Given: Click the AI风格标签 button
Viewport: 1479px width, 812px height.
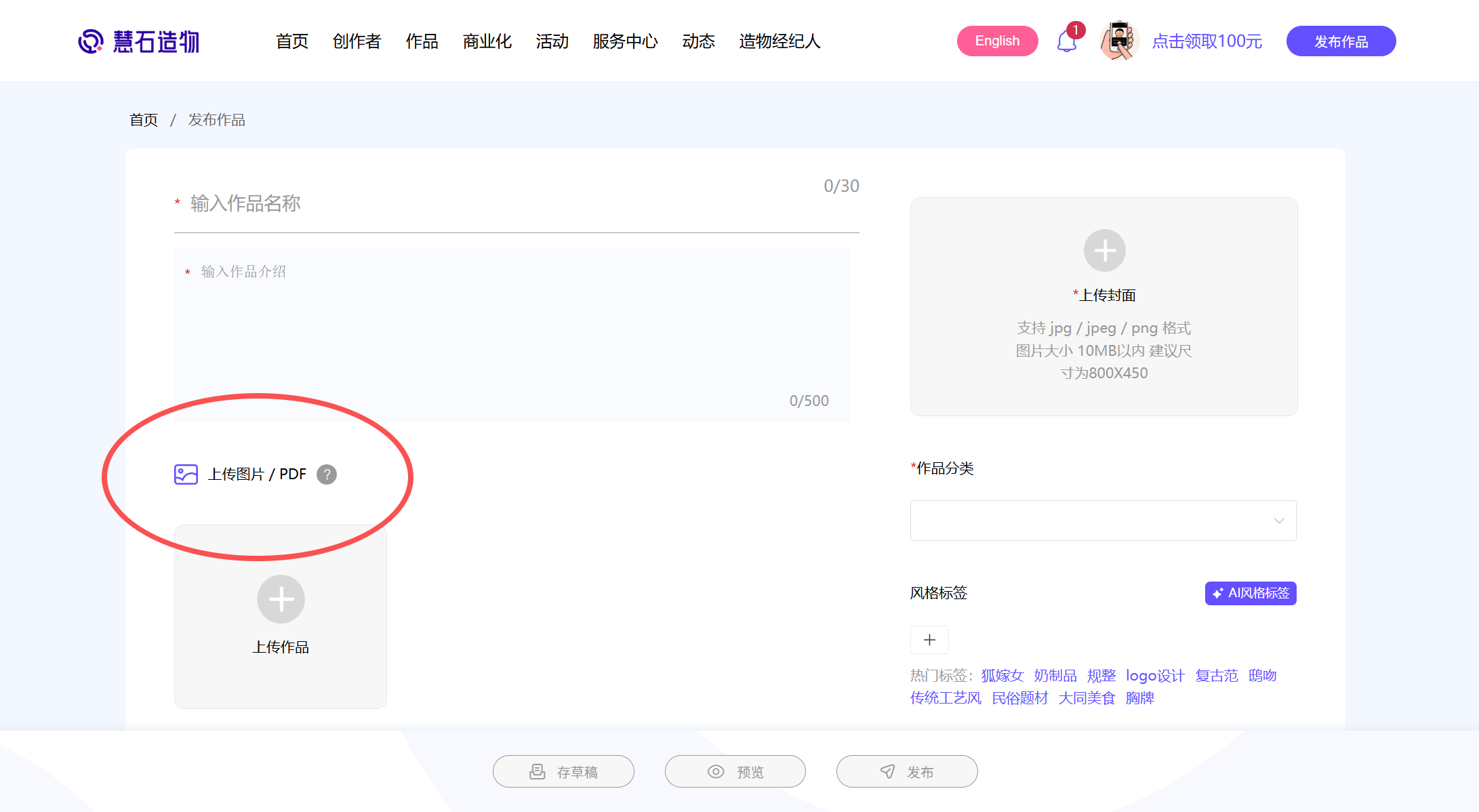Looking at the screenshot, I should point(1250,593).
